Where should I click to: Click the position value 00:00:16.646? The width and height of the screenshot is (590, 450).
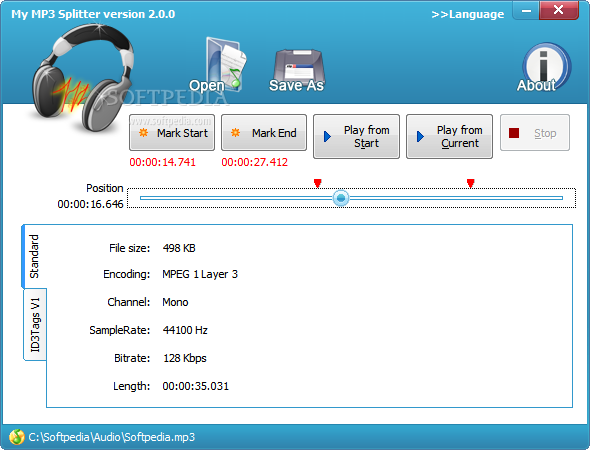pos(90,204)
